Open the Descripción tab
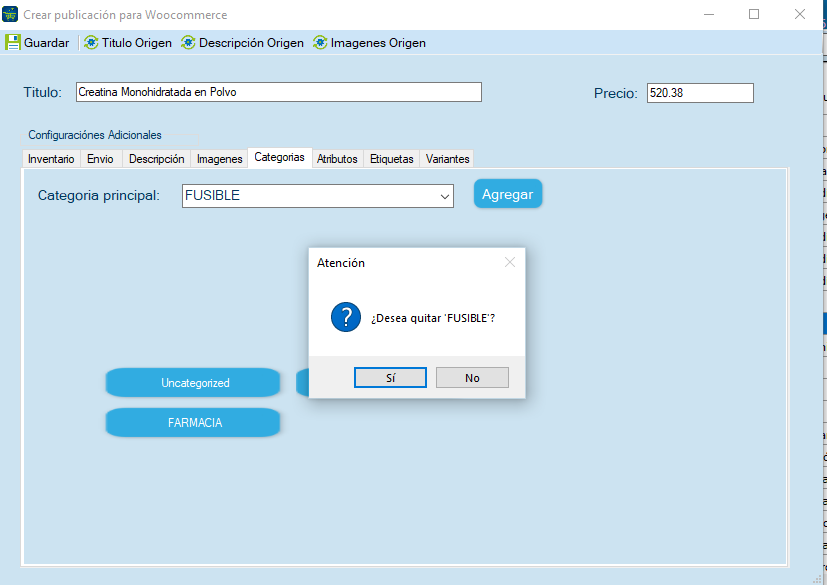This screenshot has height=585, width=827. tap(157, 159)
